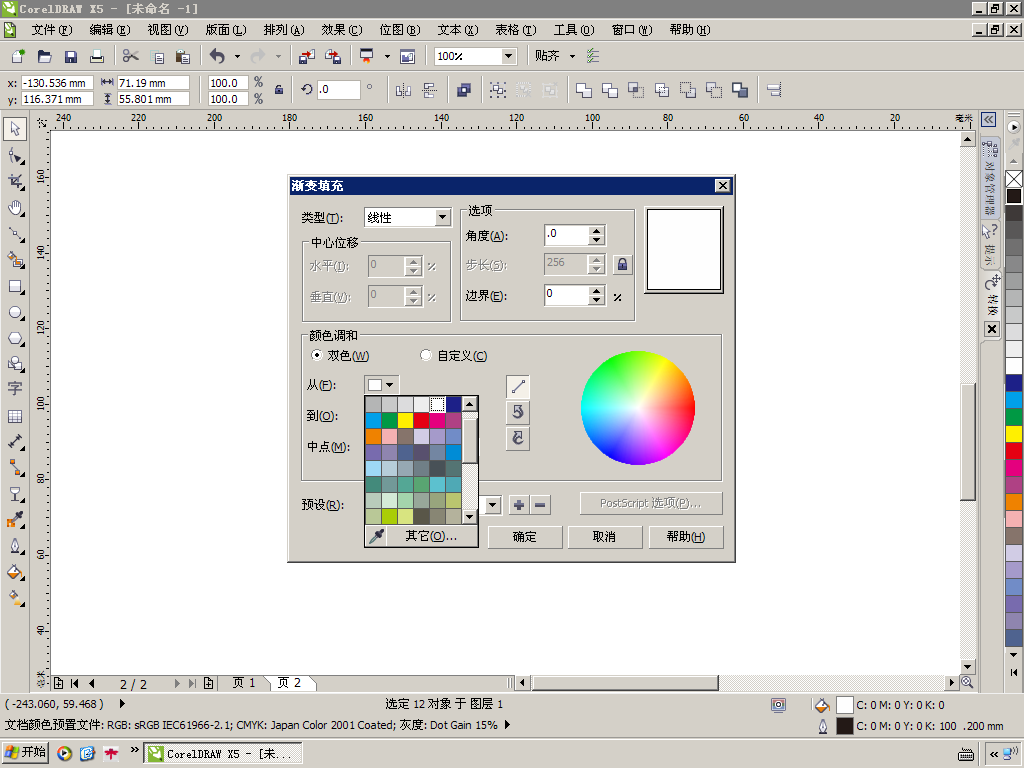The height and width of the screenshot is (768, 1024).
Task: Open the 类型 type dropdown
Action: [443, 217]
